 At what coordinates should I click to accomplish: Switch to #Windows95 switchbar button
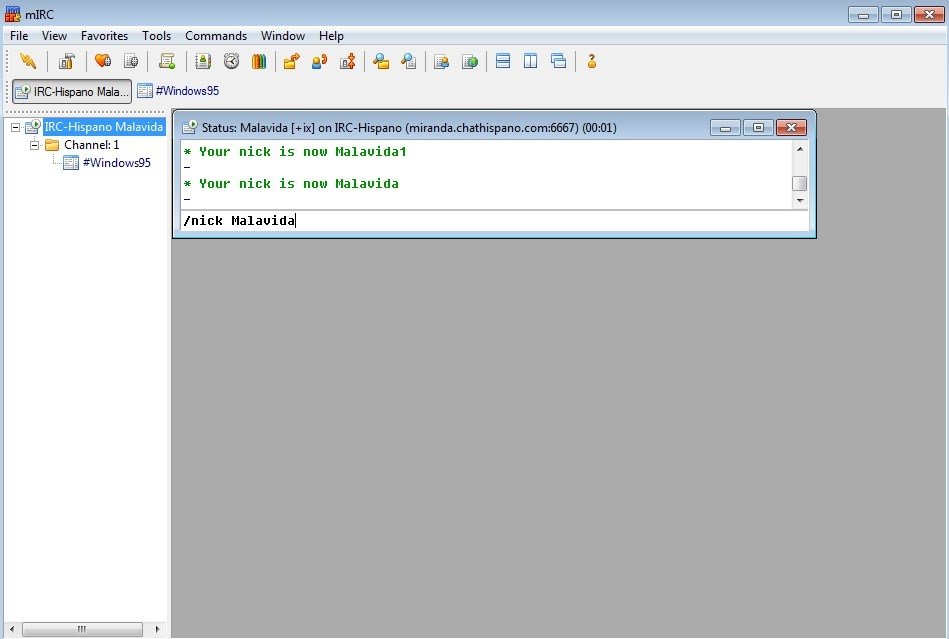click(x=178, y=91)
